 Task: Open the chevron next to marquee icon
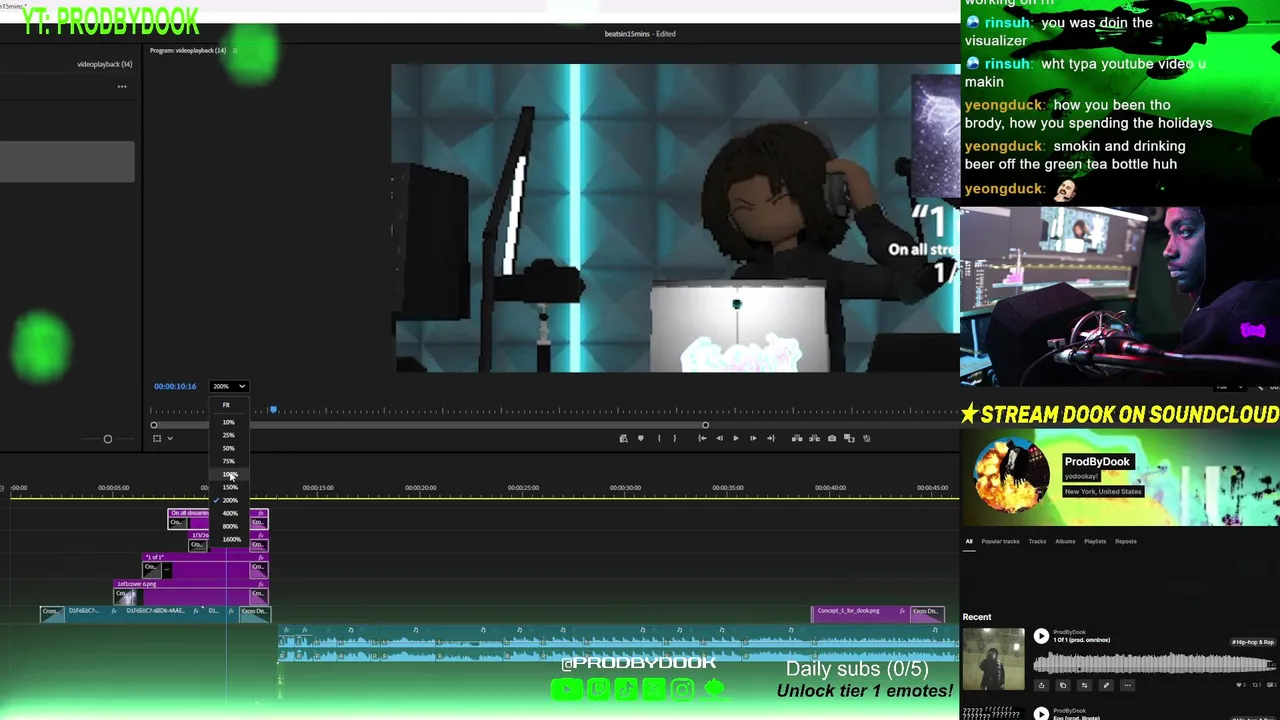170,438
